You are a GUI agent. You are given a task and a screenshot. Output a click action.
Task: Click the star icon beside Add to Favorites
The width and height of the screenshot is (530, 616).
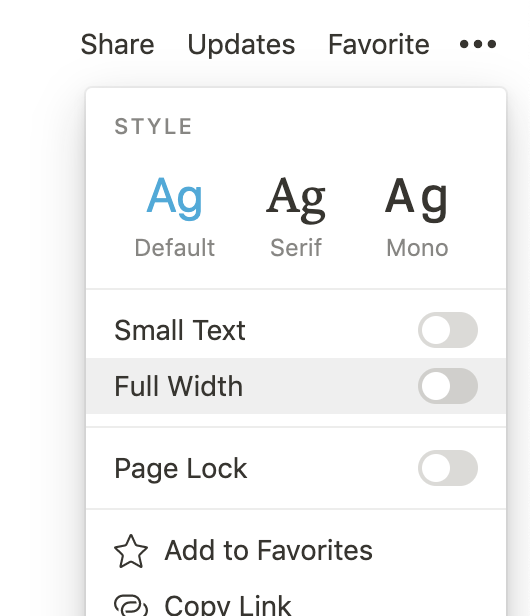(131, 551)
